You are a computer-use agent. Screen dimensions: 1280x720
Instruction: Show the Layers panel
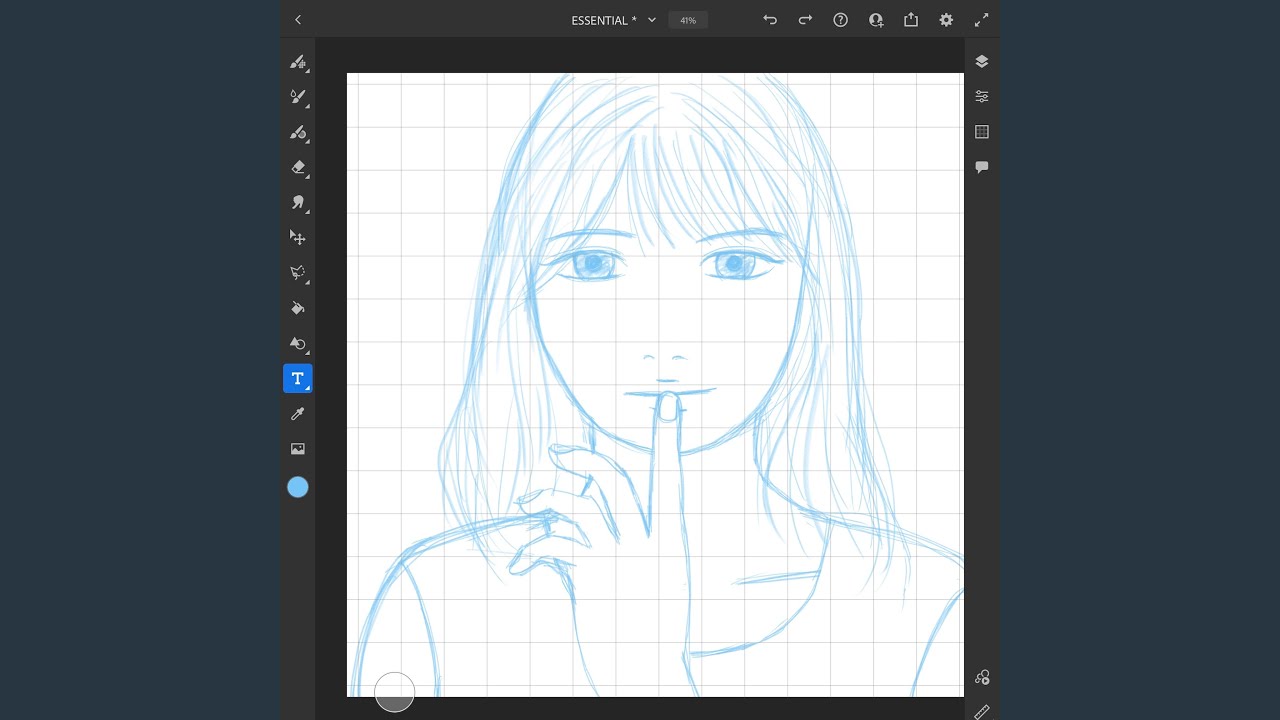tap(982, 62)
